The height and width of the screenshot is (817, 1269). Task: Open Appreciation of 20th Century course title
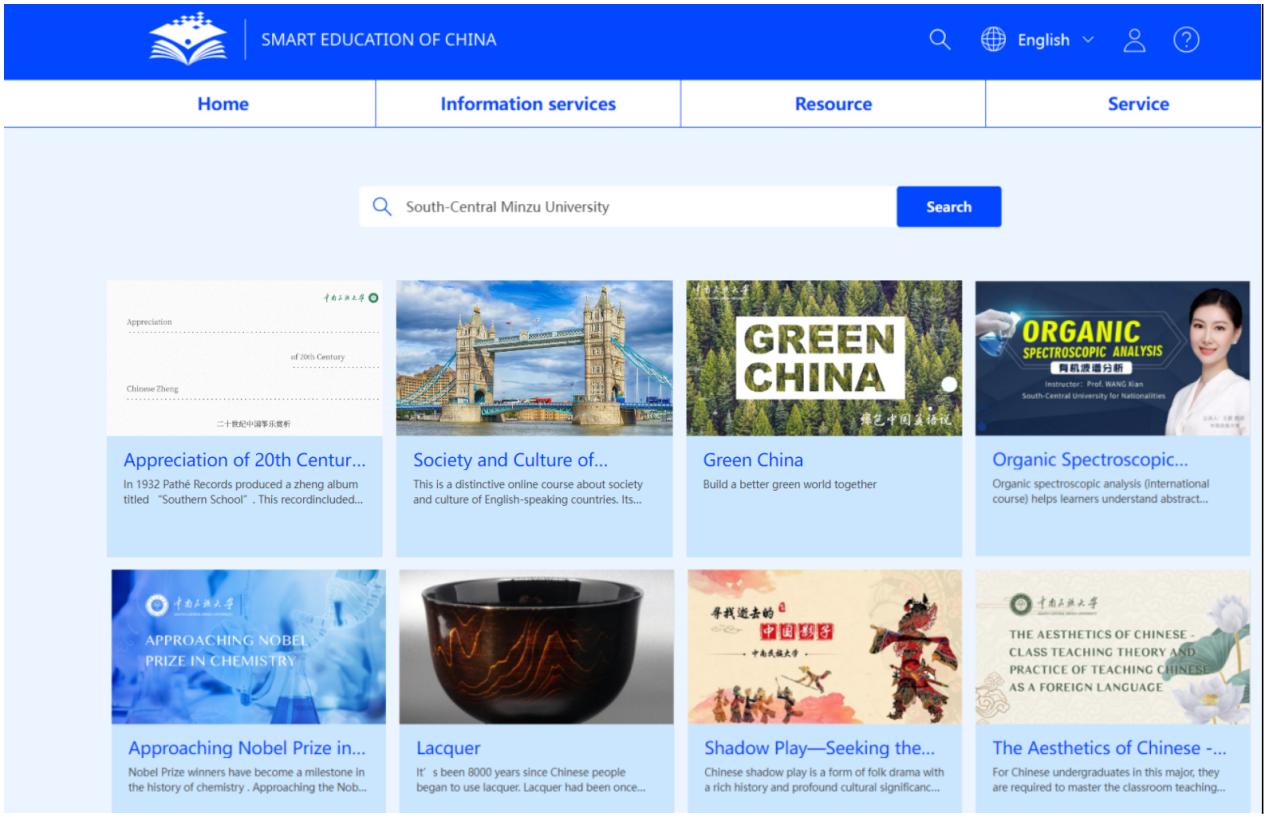click(x=245, y=460)
